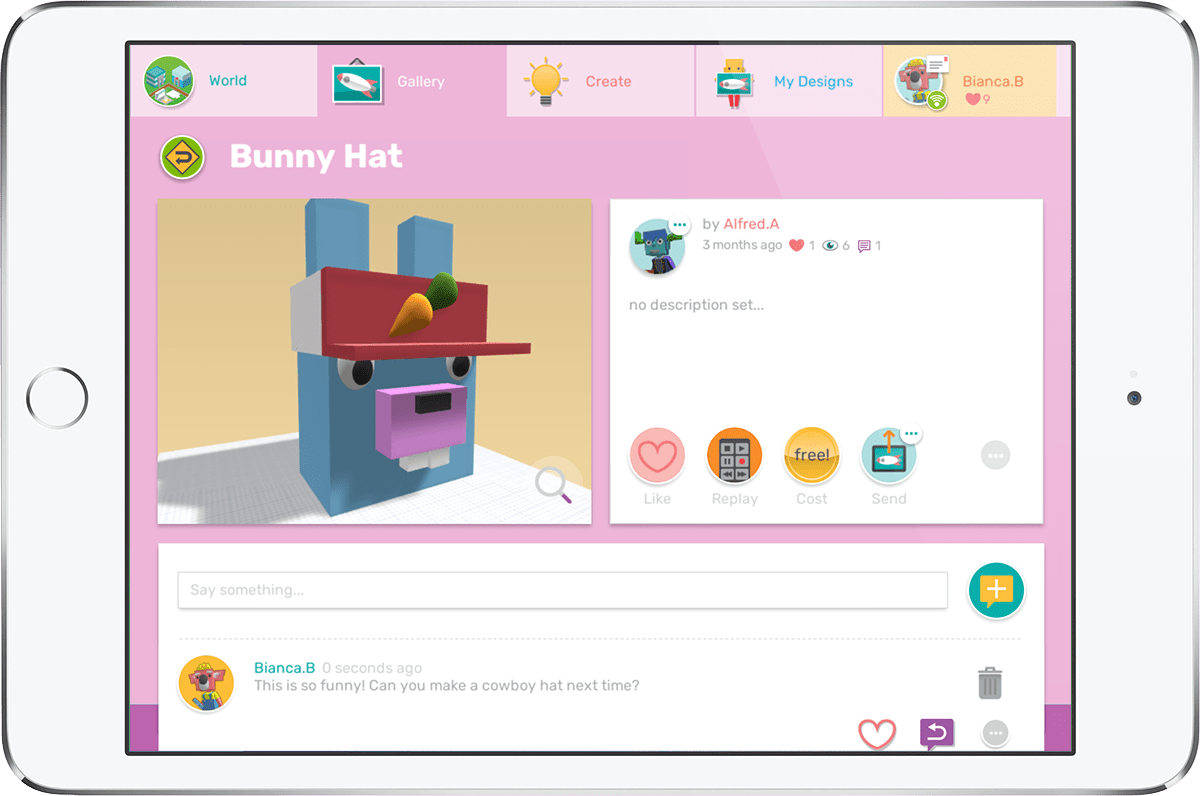Click the red heart likes count

(802, 245)
